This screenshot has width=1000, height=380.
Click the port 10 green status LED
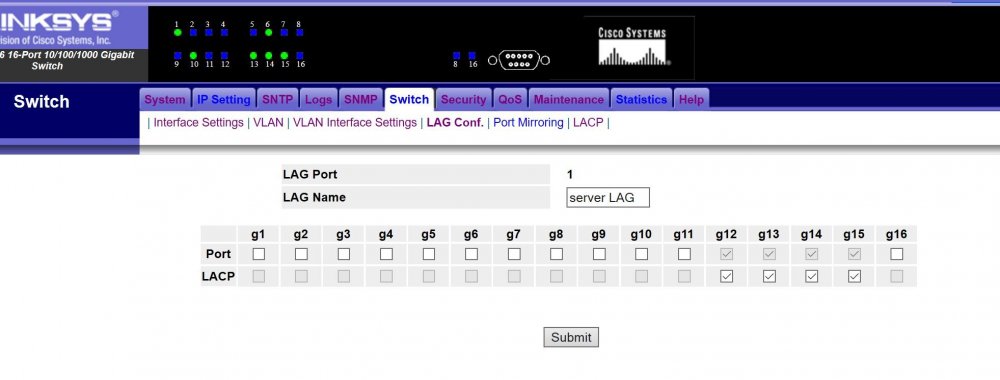tap(193, 55)
